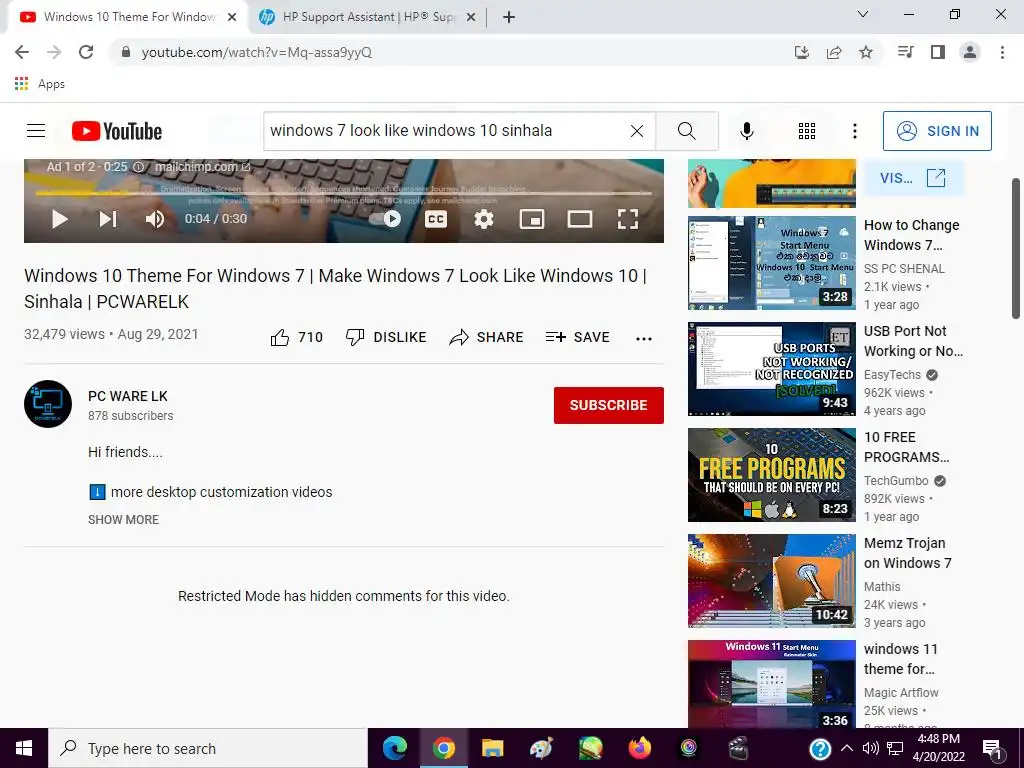Go to YouTube home via logo
The height and width of the screenshot is (768, 1024).
[x=117, y=131]
